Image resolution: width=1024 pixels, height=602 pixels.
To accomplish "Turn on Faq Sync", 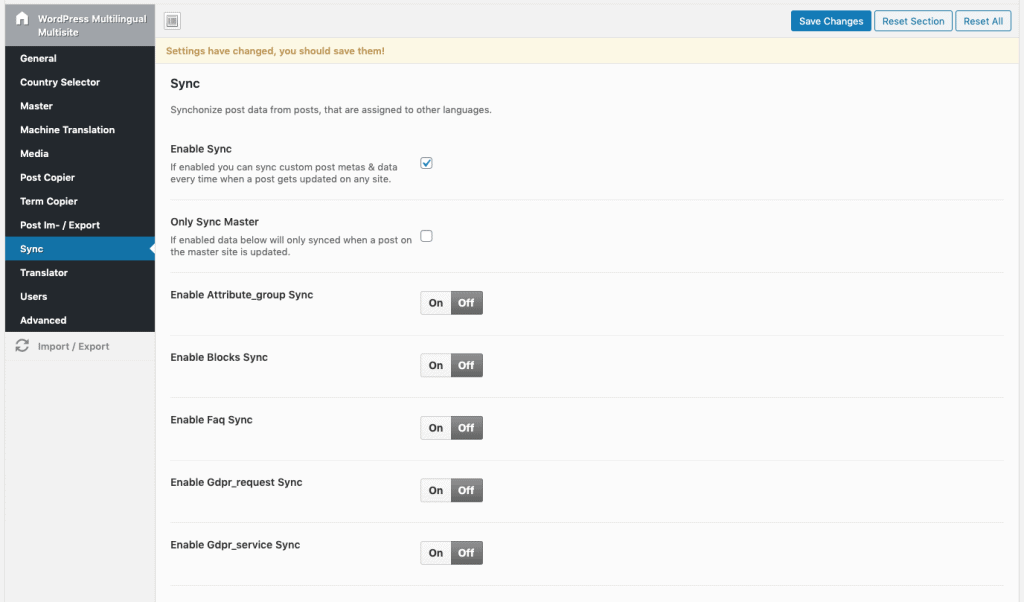I will pos(436,428).
